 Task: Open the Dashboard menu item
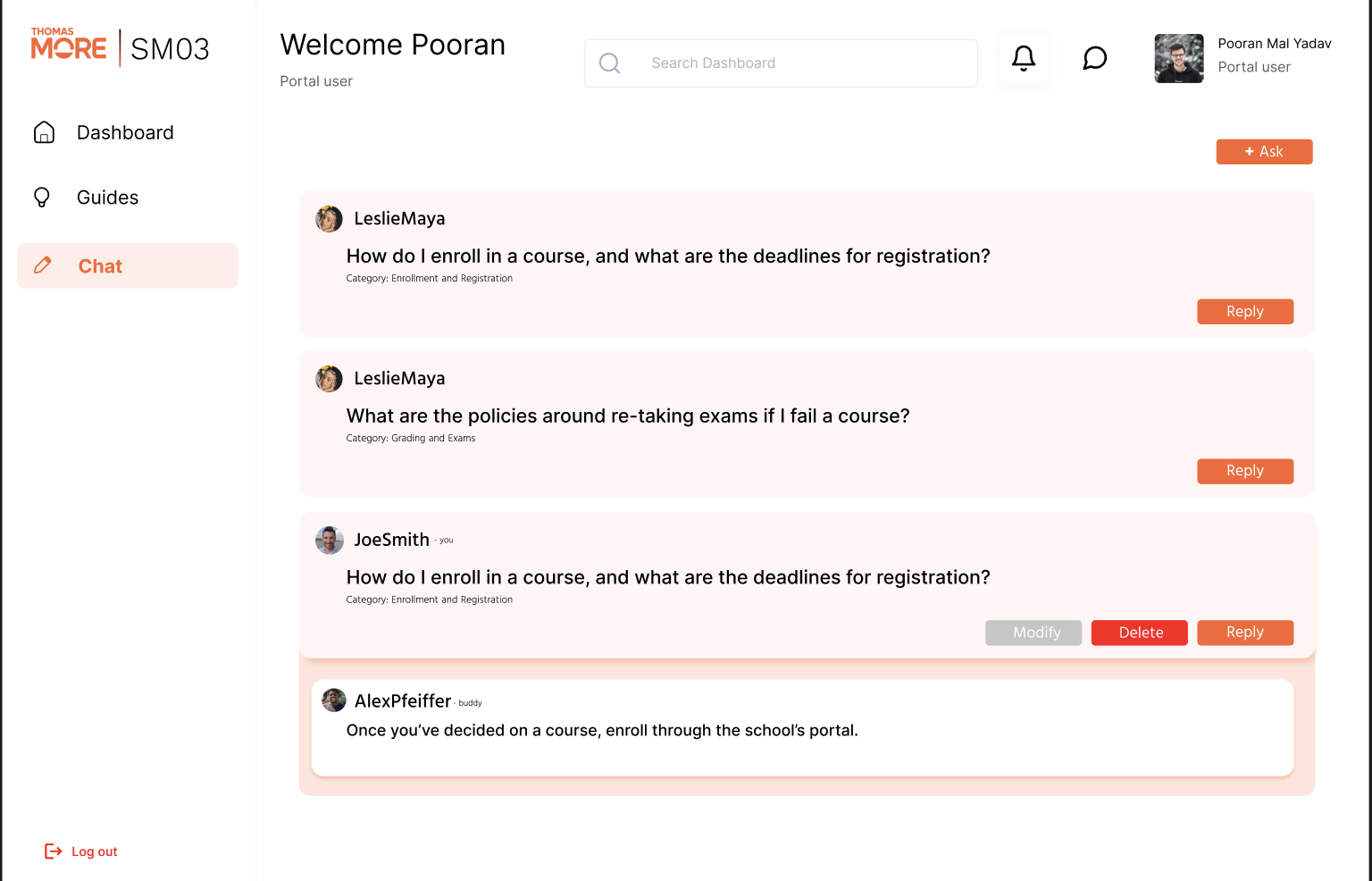[125, 132]
